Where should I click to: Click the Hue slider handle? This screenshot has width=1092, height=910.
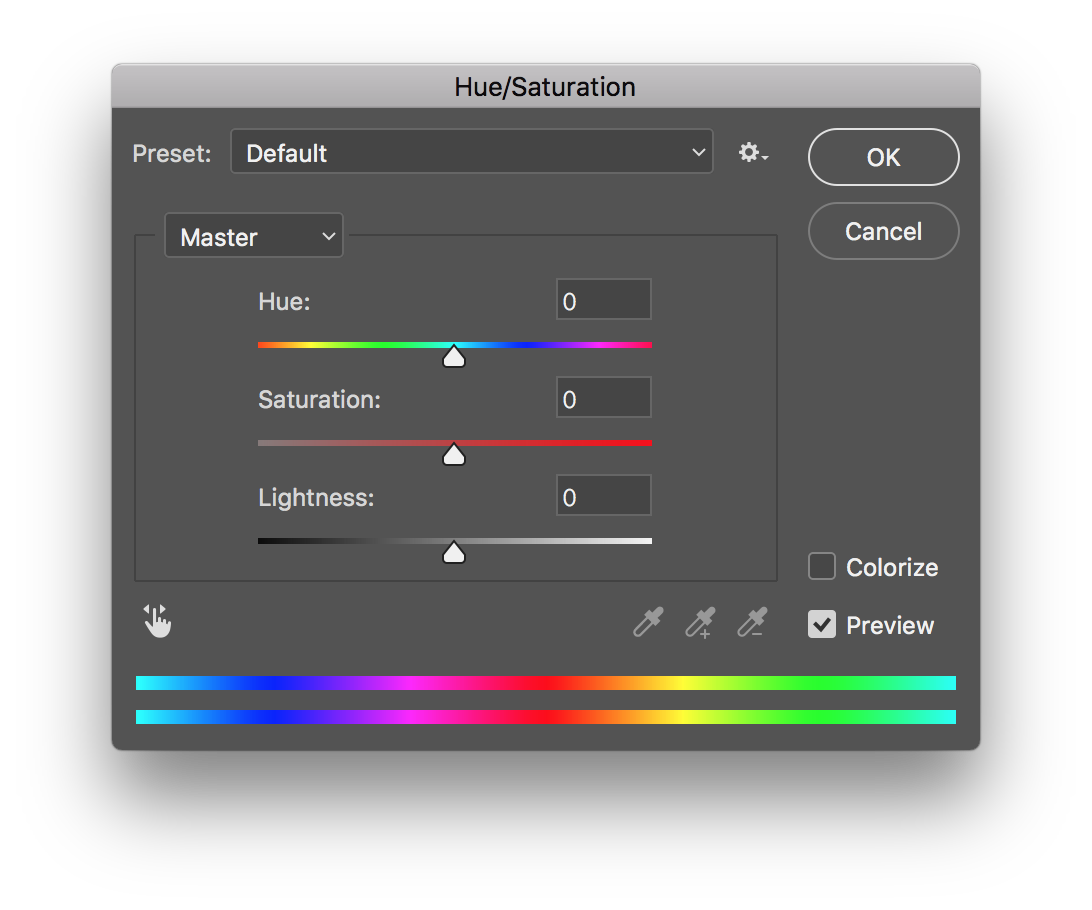pyautogui.click(x=454, y=356)
